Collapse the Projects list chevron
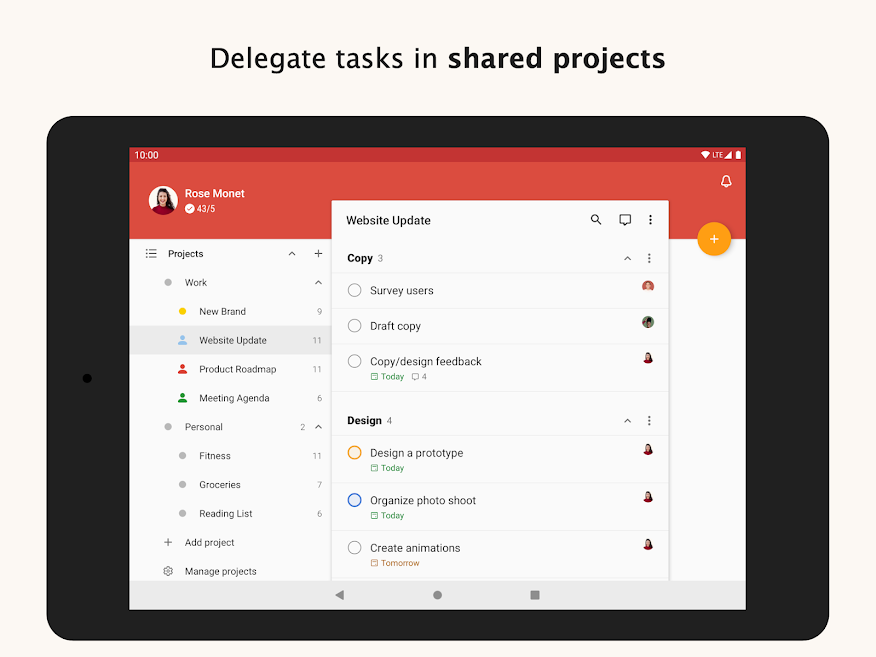 coord(292,254)
